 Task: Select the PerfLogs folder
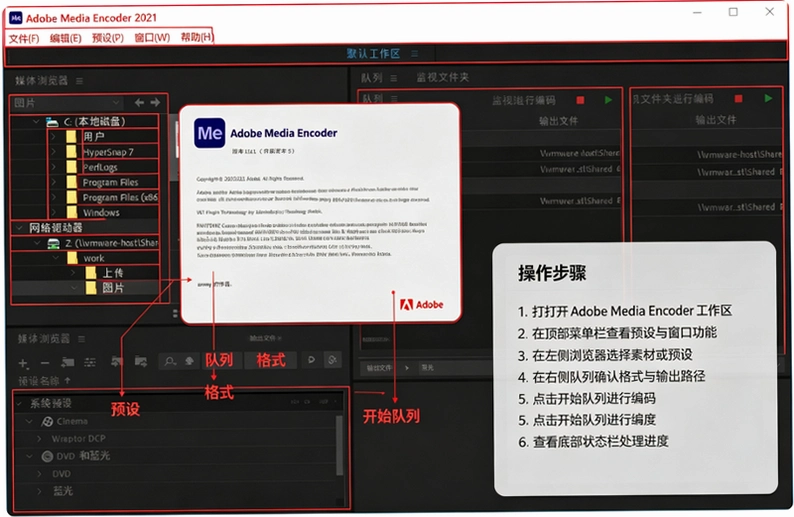click(x=100, y=167)
